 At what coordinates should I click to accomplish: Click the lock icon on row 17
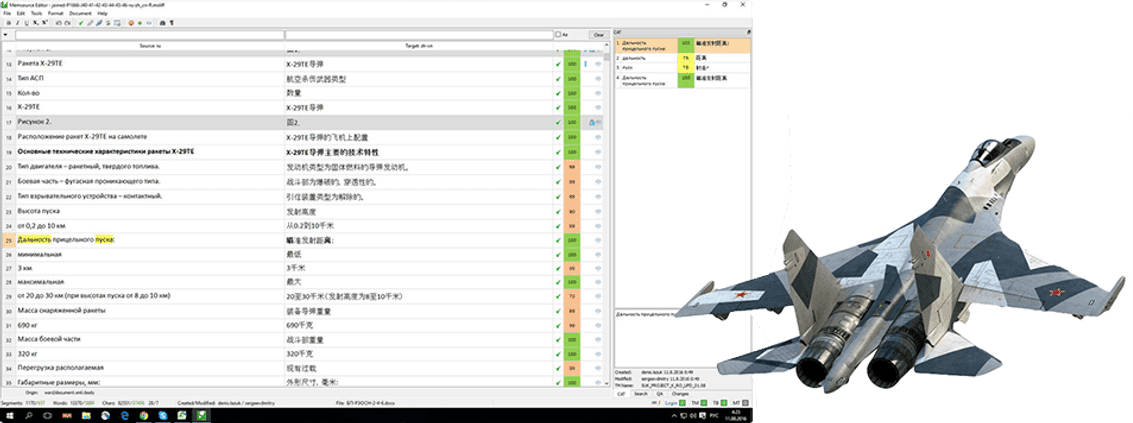pyautogui.click(x=591, y=122)
